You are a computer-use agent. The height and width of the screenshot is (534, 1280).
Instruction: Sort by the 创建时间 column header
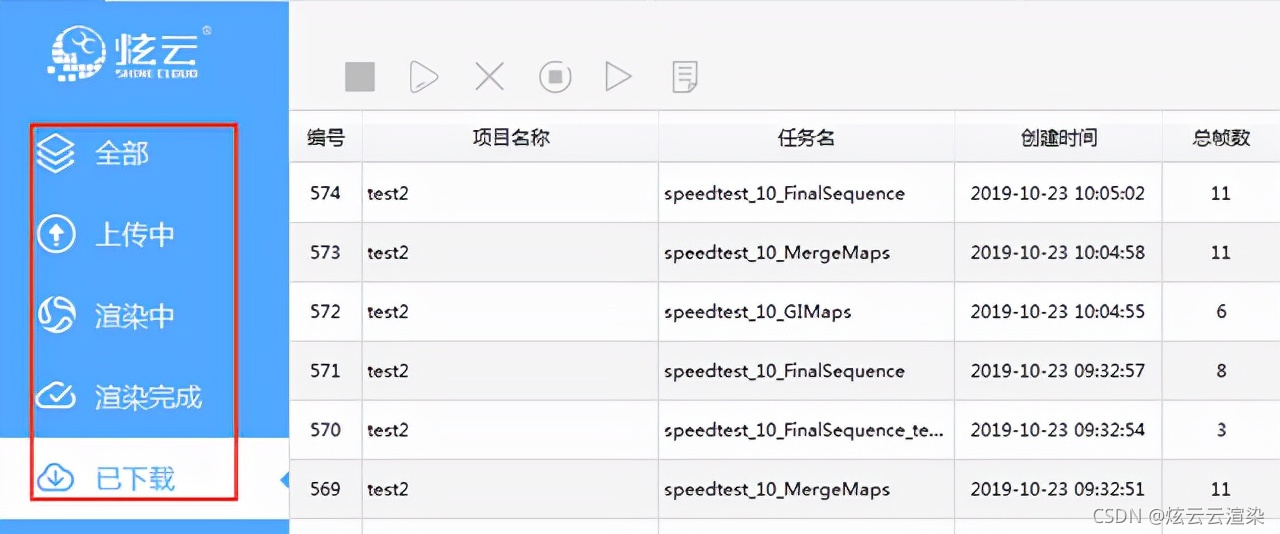pyautogui.click(x=1058, y=138)
